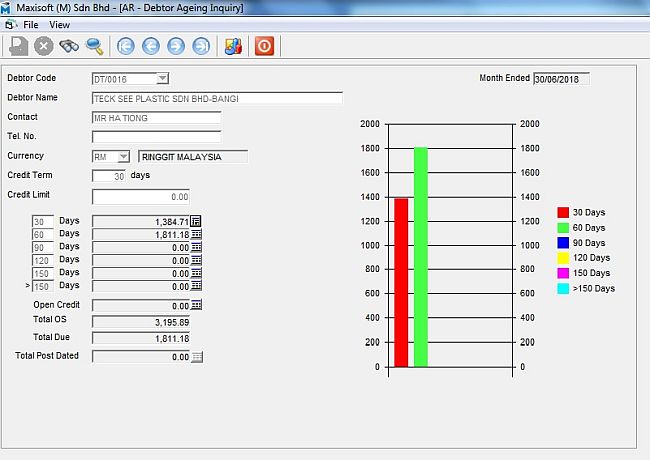The width and height of the screenshot is (650, 460).
Task: Jump to the last record
Action: (x=201, y=45)
